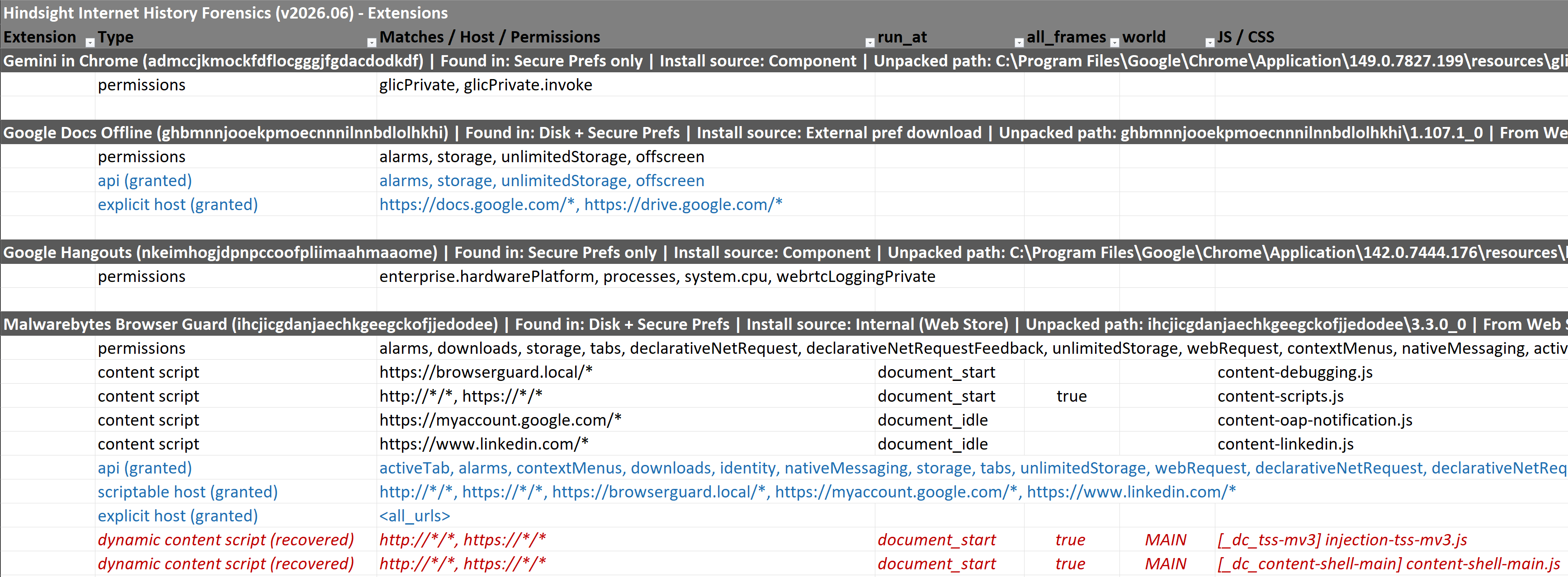Select the https://myaccount.google.com/* content script match cell
The width and height of the screenshot is (1568, 577).
click(x=626, y=420)
